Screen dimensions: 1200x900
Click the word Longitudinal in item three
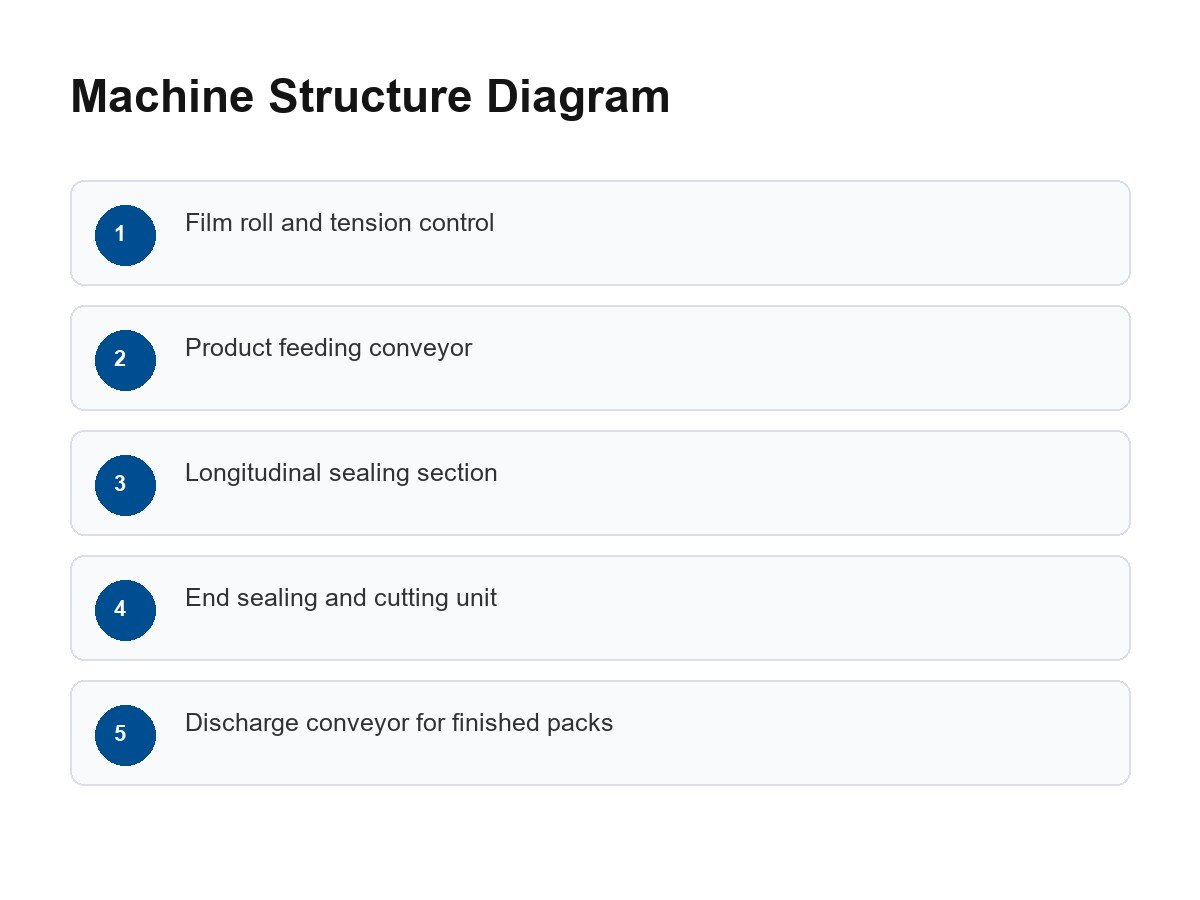tap(254, 473)
